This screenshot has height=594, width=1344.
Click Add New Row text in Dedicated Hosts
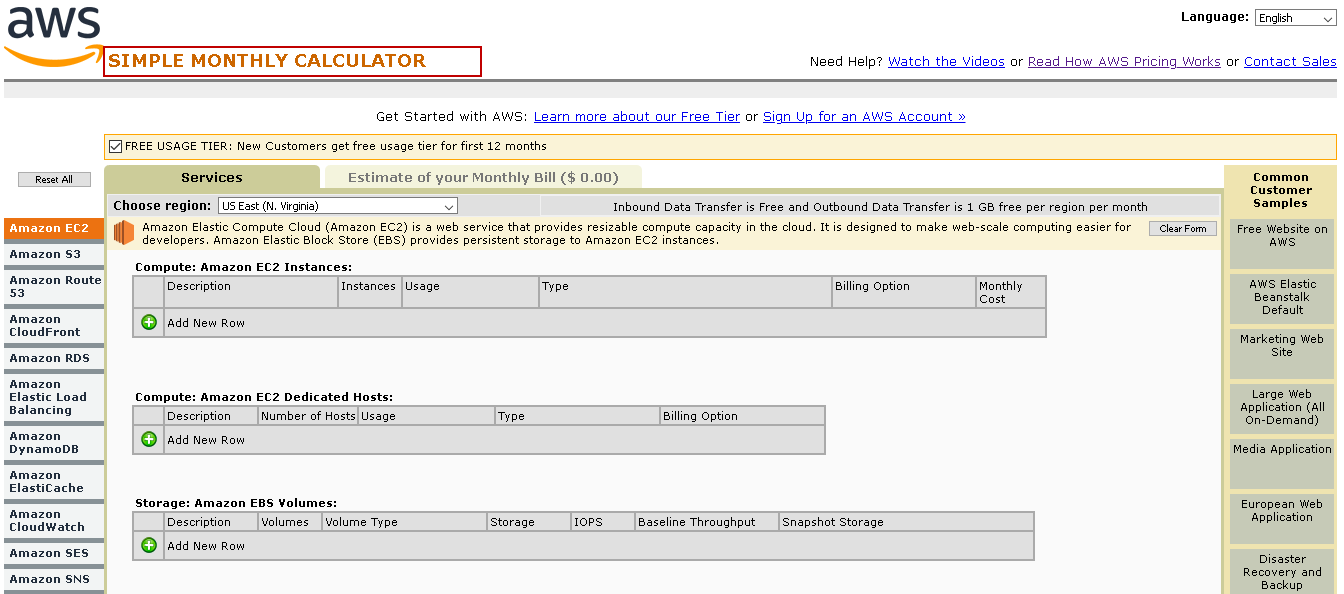(x=206, y=440)
